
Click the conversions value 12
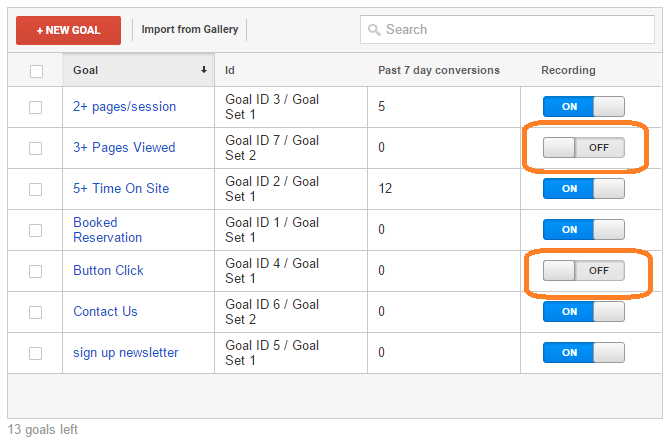tap(385, 188)
